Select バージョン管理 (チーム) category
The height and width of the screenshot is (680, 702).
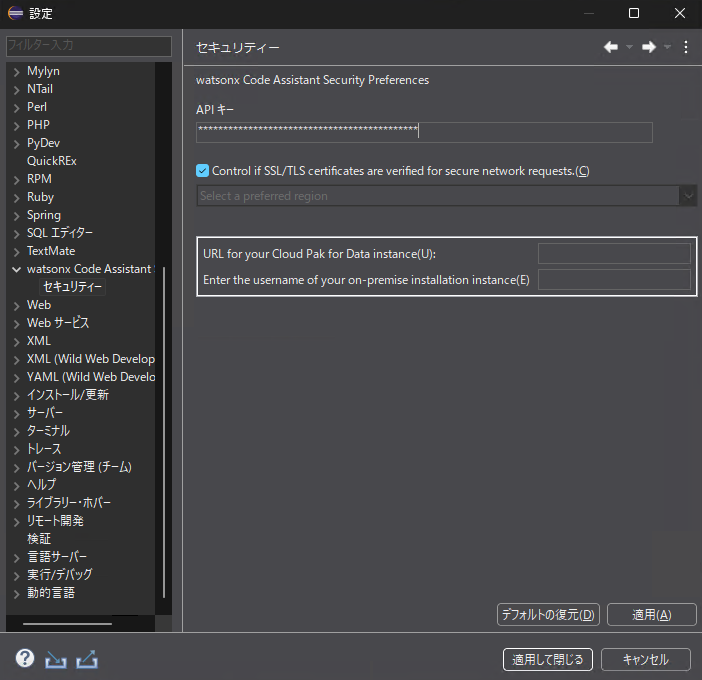(x=79, y=467)
